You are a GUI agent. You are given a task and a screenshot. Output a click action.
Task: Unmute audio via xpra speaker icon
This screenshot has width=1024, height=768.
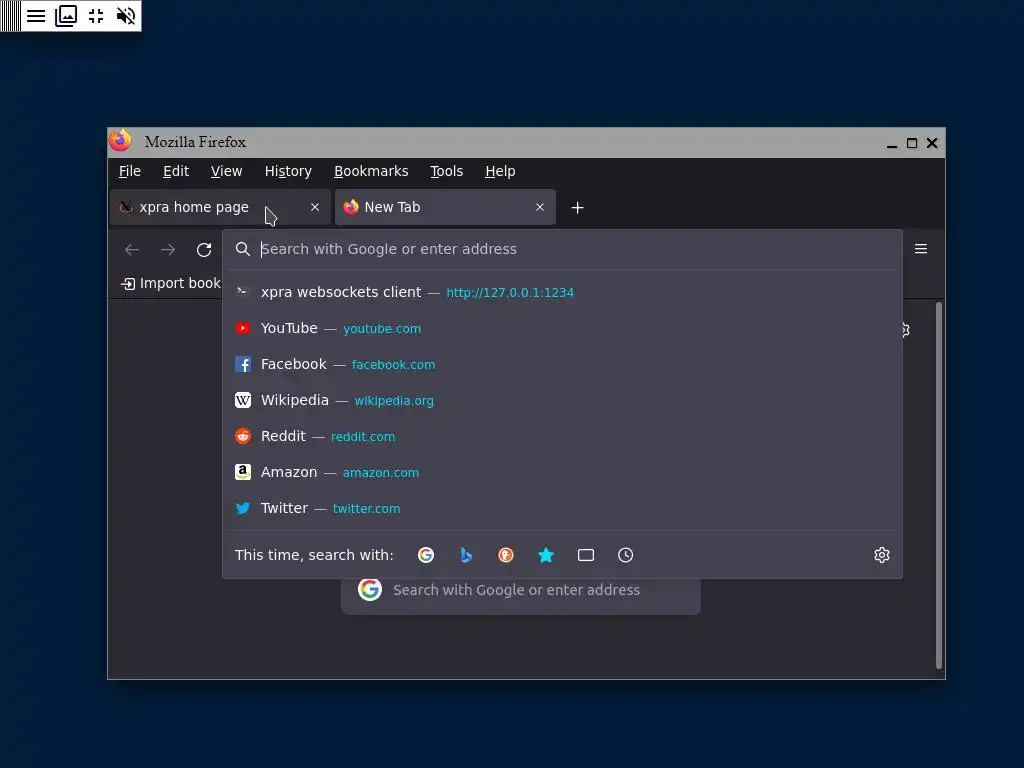coord(125,16)
